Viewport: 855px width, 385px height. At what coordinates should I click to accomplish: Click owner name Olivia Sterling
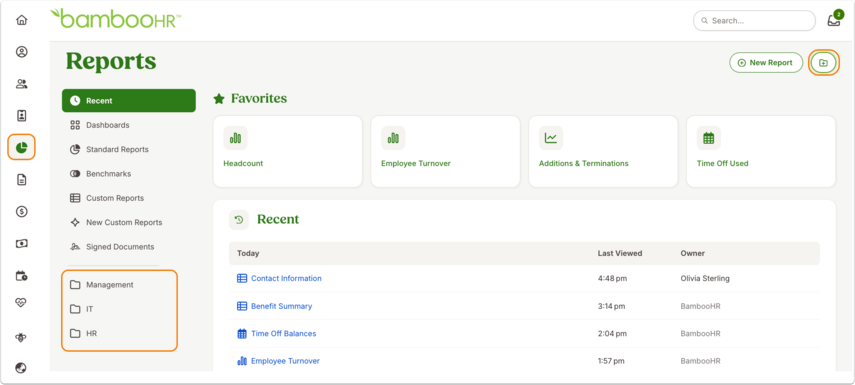point(705,278)
